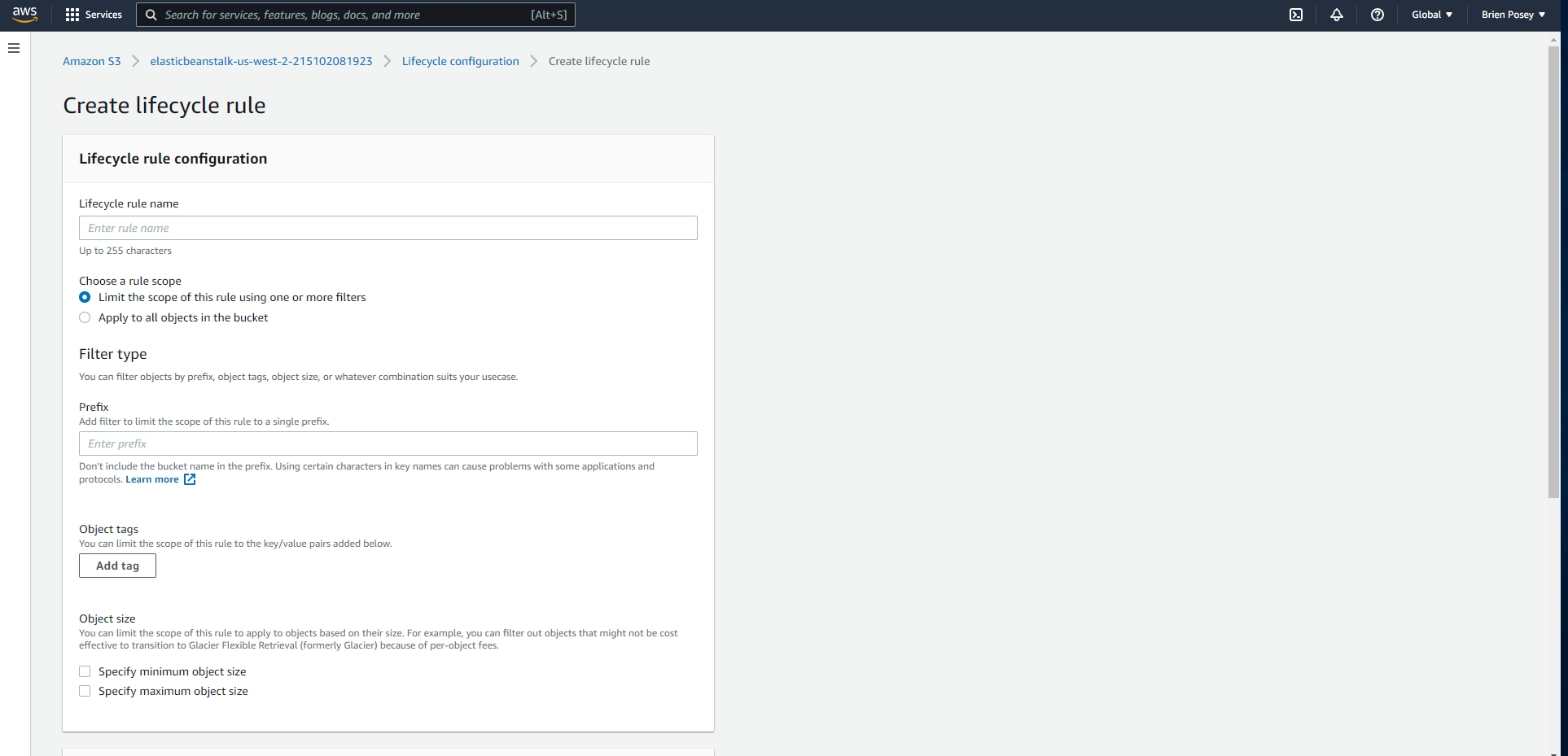Click the Add tag button
This screenshot has height=756, width=1568.
click(x=117, y=565)
